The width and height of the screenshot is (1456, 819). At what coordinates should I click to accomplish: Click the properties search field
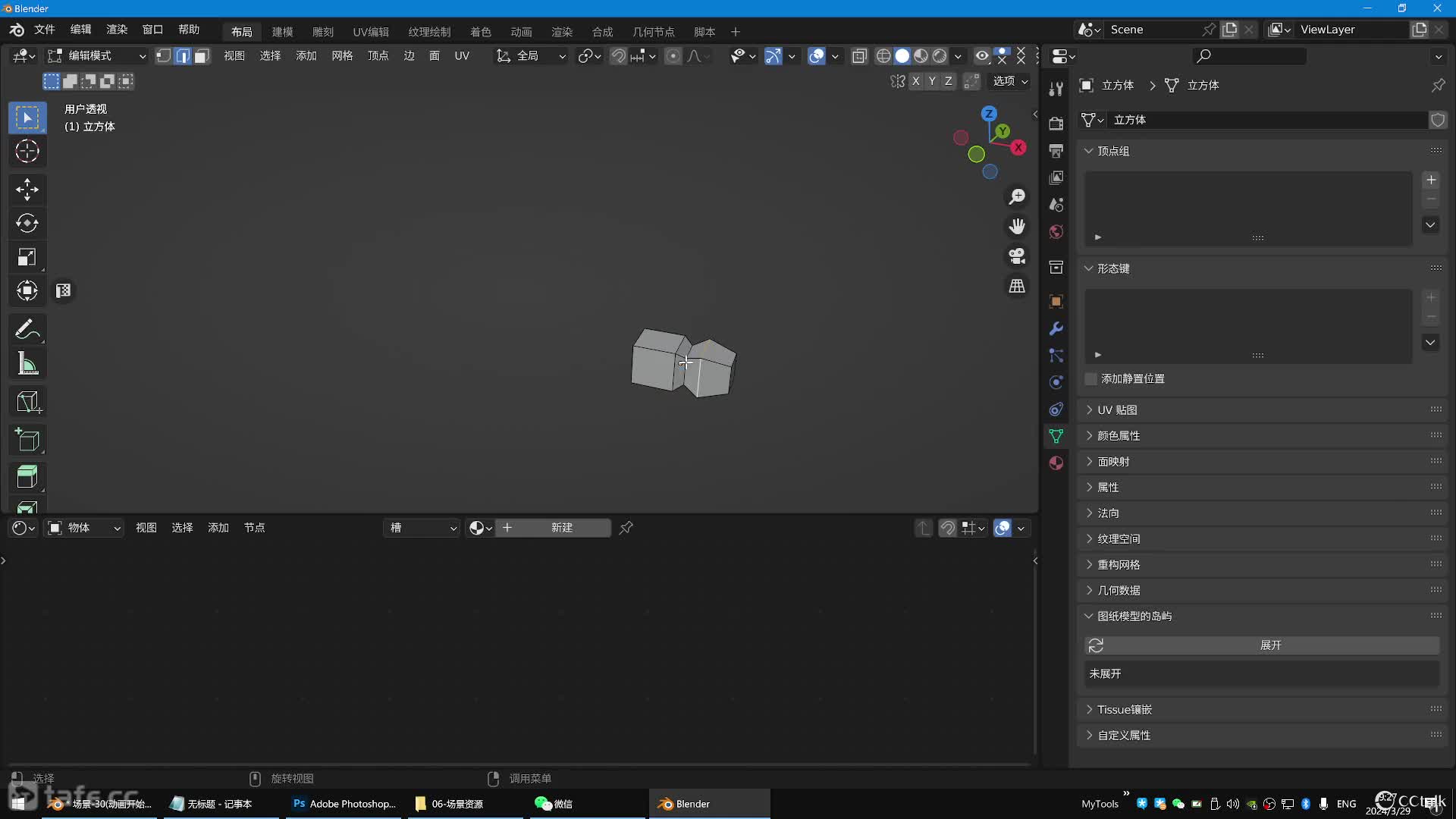[1249, 56]
